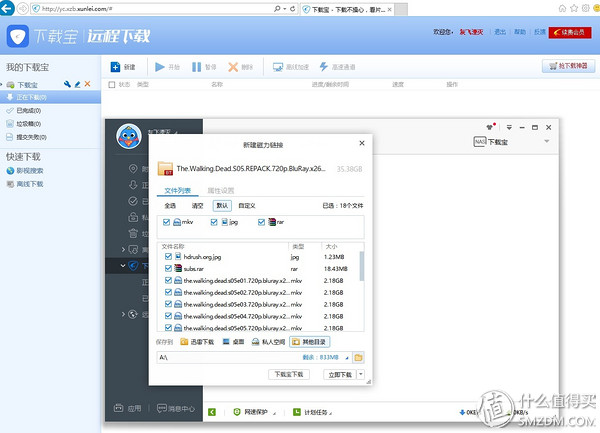Open the browser settings gear icon

point(585,8)
